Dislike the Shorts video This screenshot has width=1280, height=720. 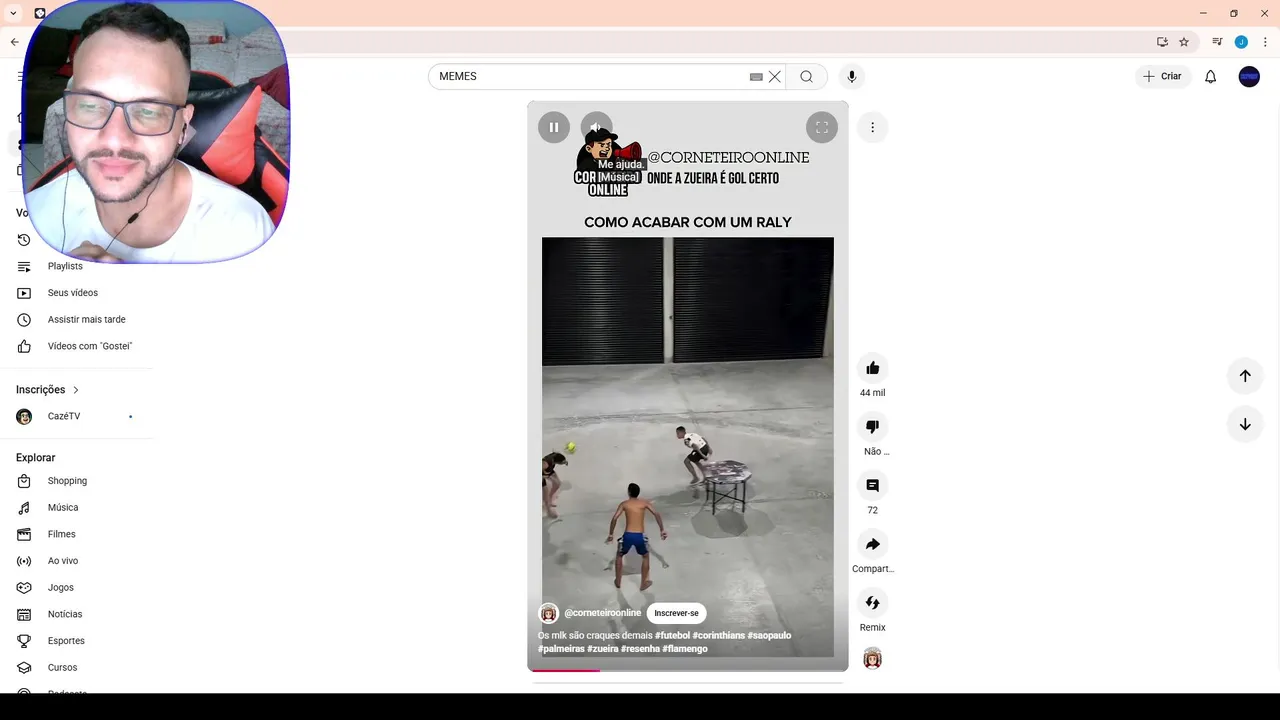tap(872, 427)
